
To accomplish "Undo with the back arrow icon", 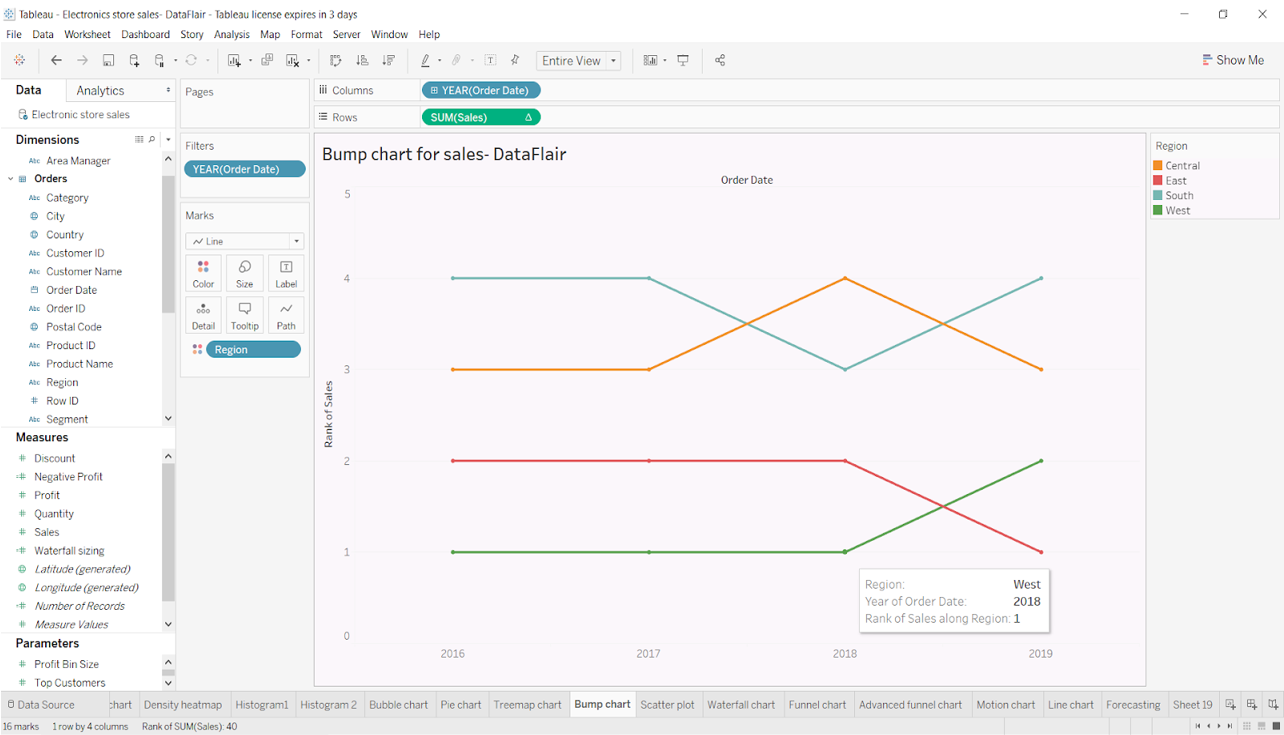I will click(x=56, y=60).
